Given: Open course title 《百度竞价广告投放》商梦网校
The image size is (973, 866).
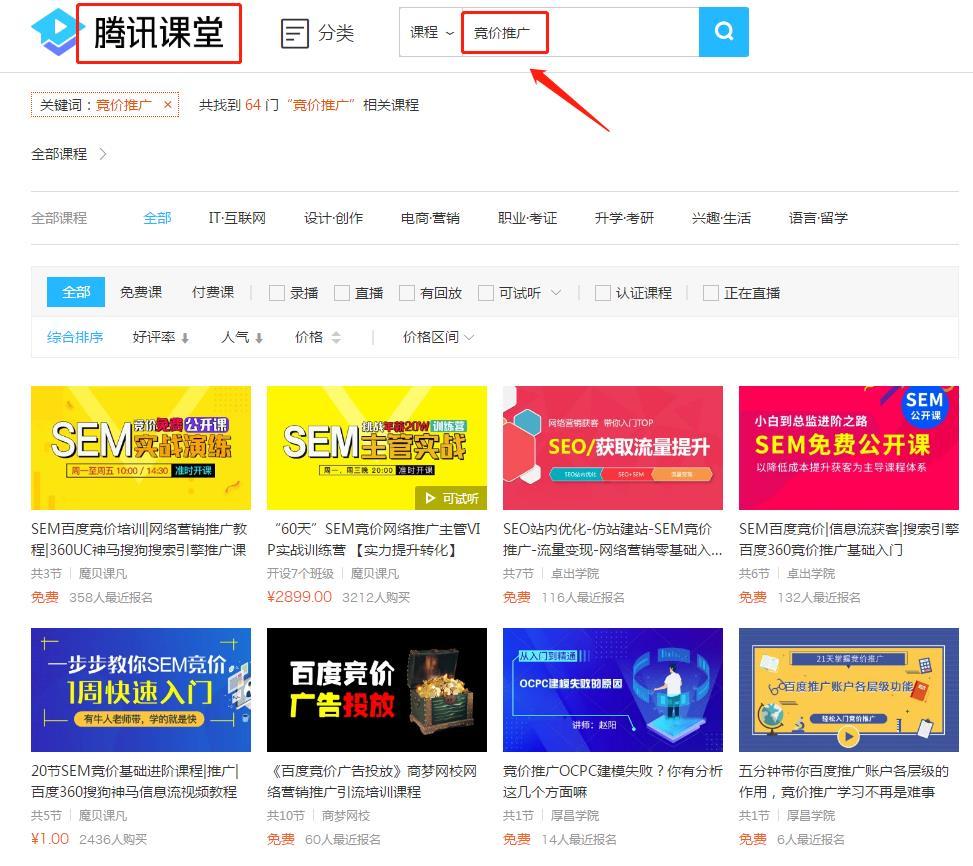Looking at the screenshot, I should click(x=372, y=781).
